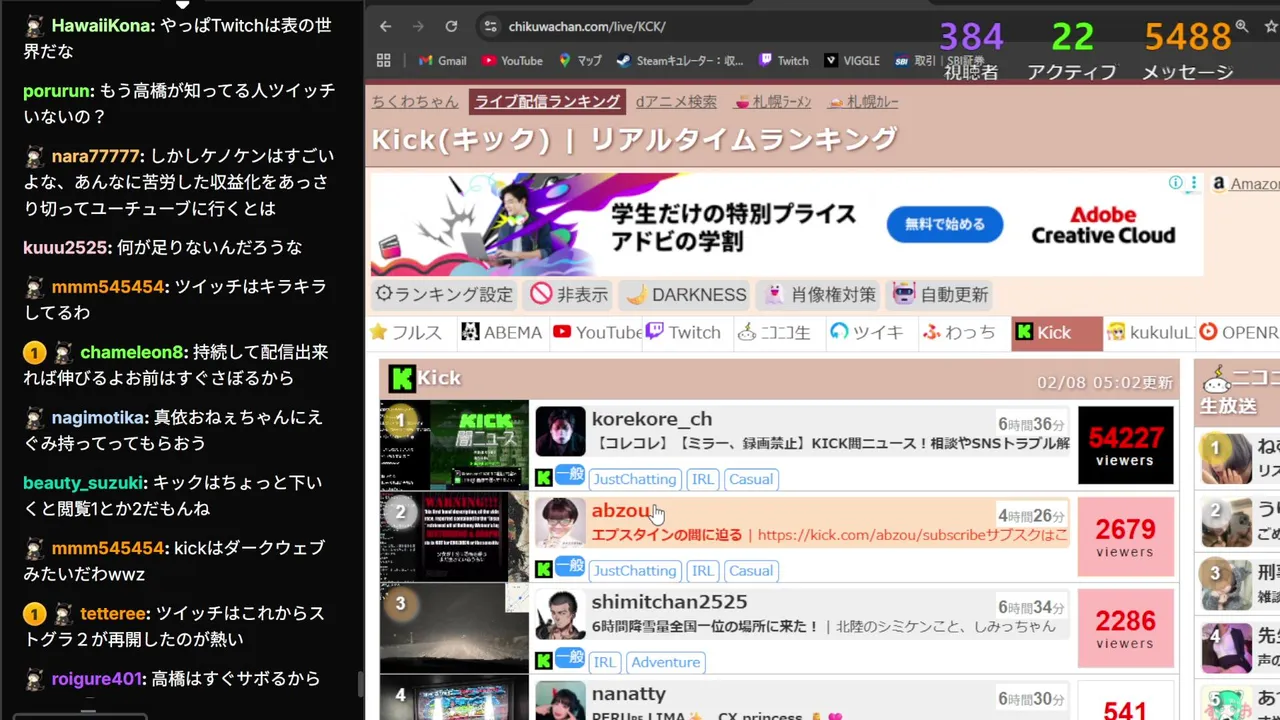This screenshot has width=1280, height=720.
Task: Open ランキング設定 gear button
Action: (x=443, y=294)
